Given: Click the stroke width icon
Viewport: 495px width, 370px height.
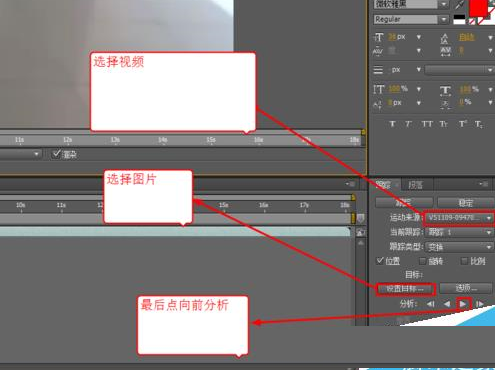Looking at the screenshot, I should pyautogui.click(x=378, y=70).
